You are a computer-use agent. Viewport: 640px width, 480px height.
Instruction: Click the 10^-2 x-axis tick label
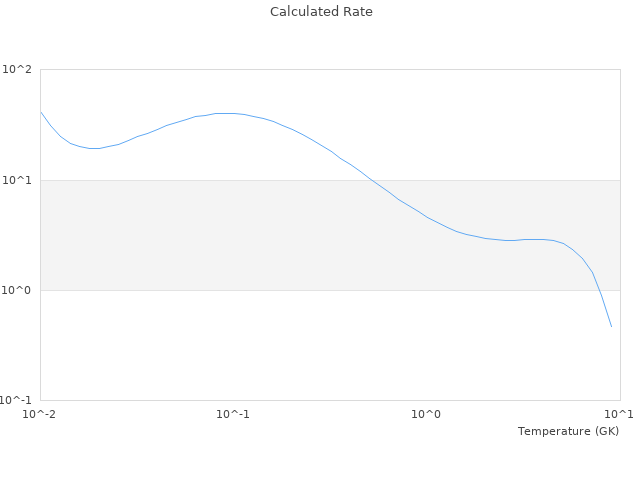(x=40, y=414)
